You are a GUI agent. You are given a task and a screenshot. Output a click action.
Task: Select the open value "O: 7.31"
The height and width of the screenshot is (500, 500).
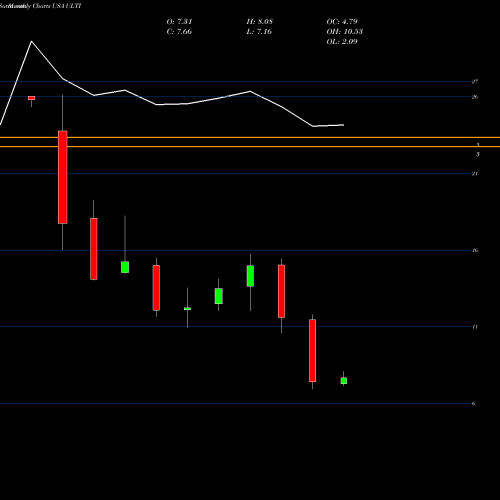(x=179, y=22)
